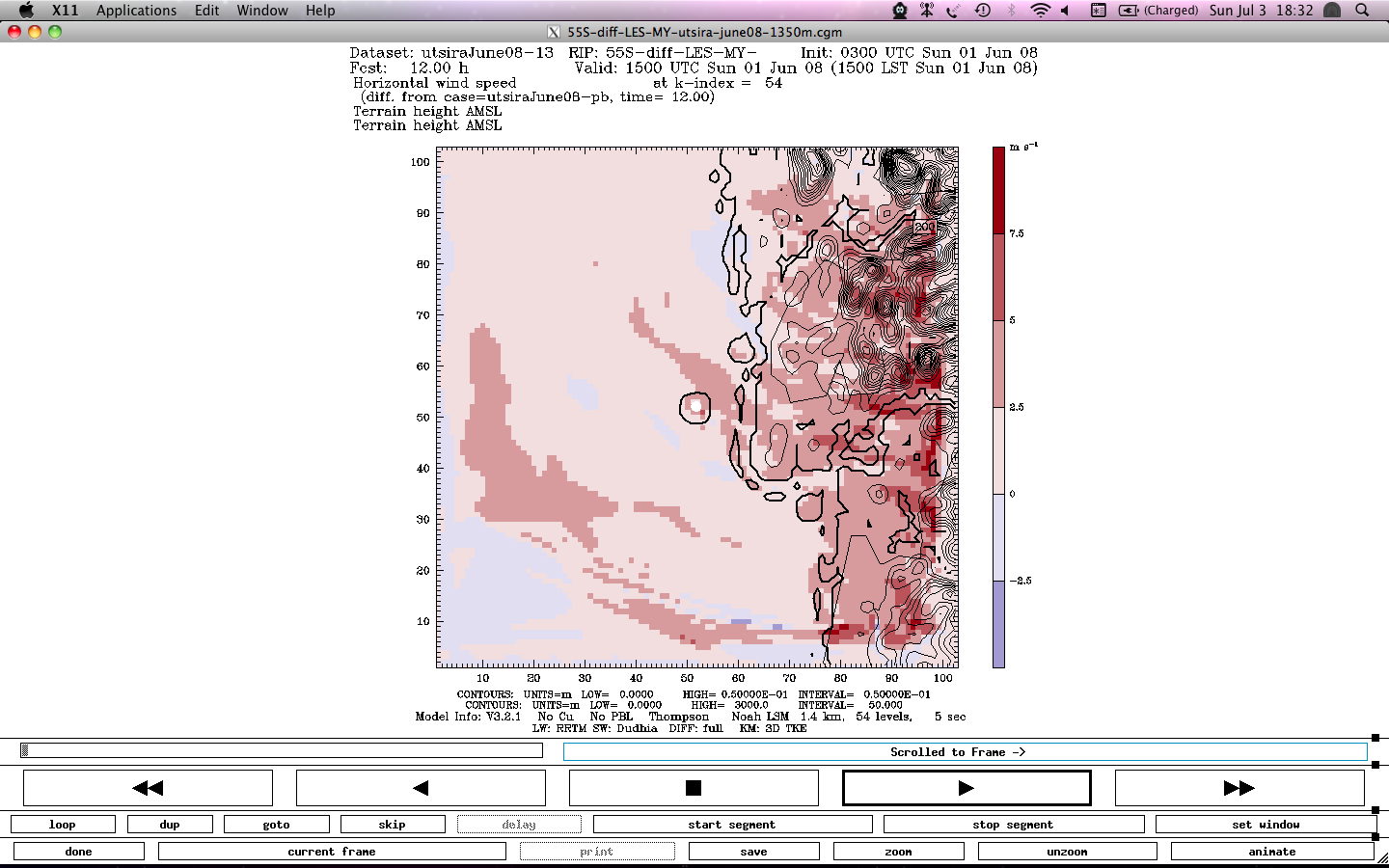
Task: Open the X11 application menu
Action: pos(65,10)
